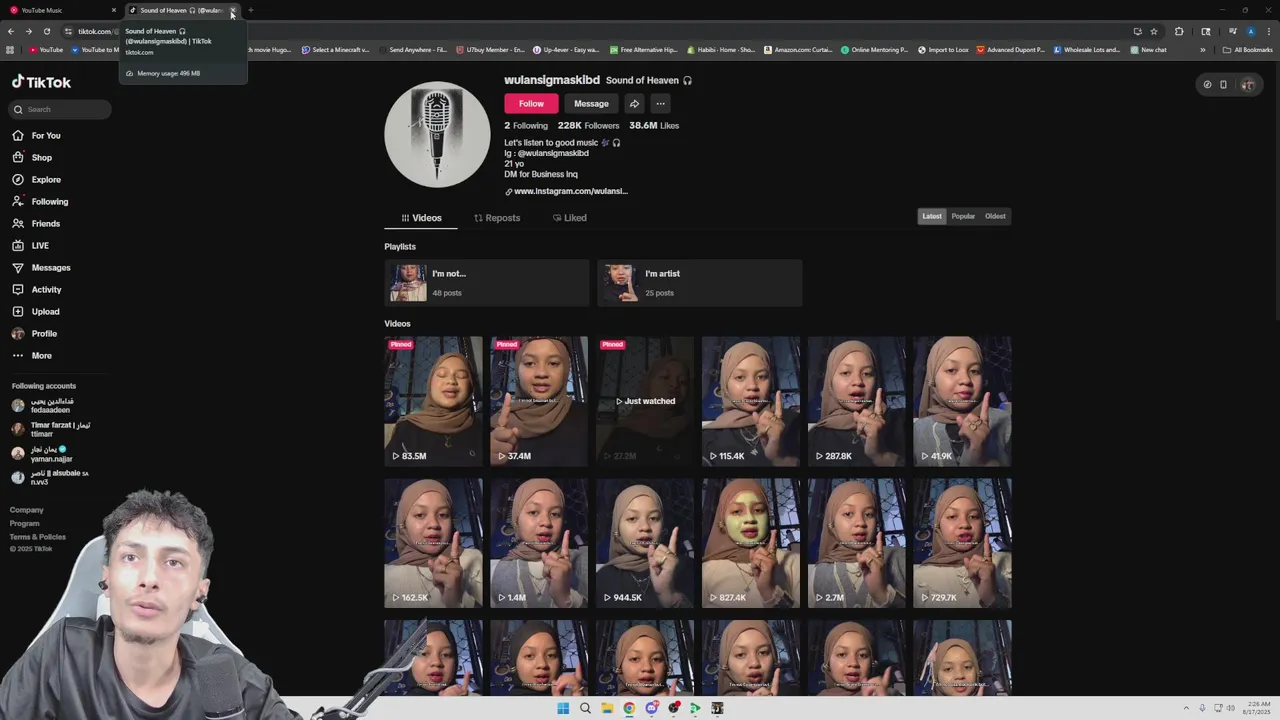Show hidden system tray icons
Viewport: 1280px width, 720px height.
pos(1187,708)
